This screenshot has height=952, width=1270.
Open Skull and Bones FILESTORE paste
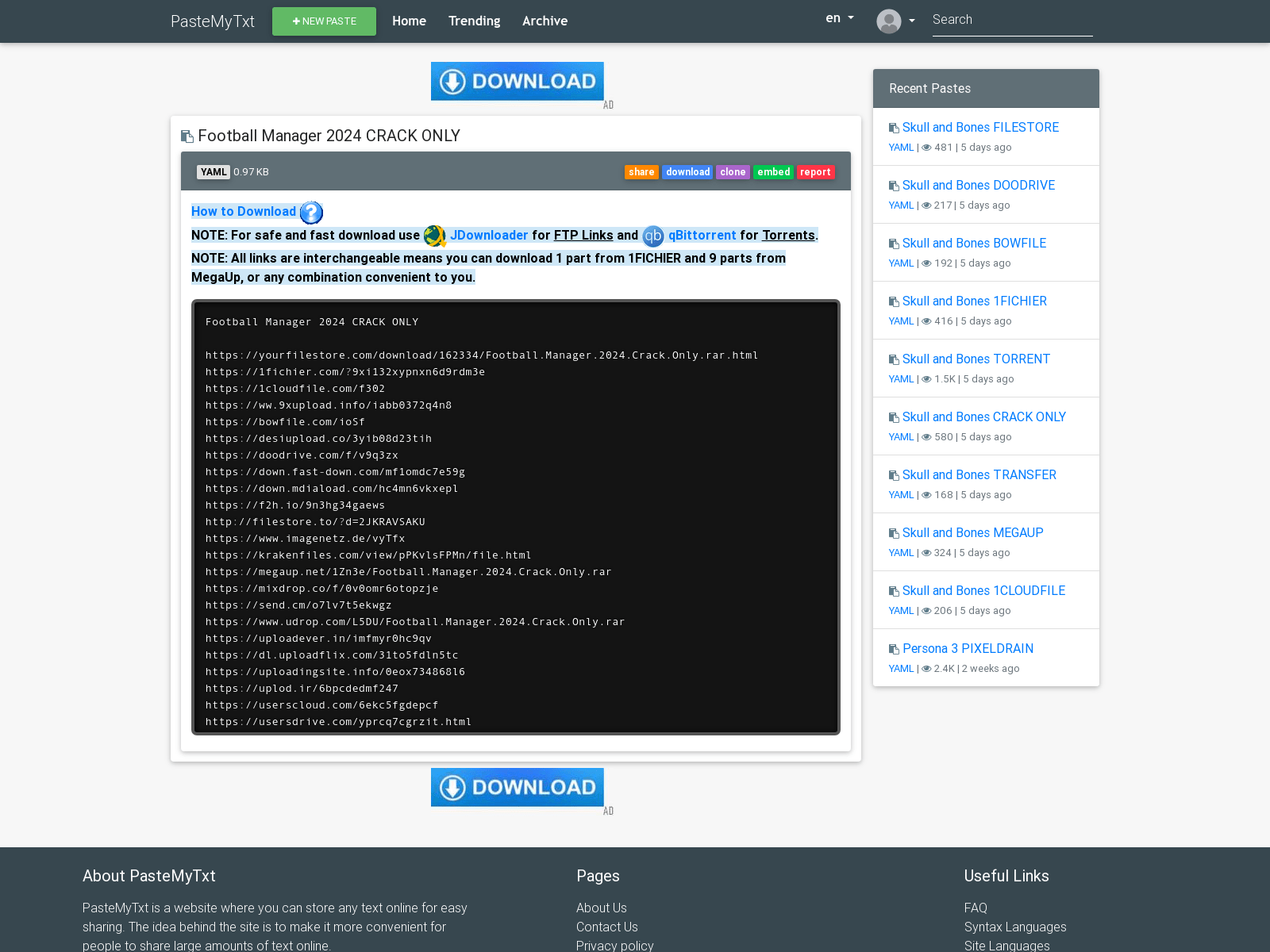[x=980, y=128]
